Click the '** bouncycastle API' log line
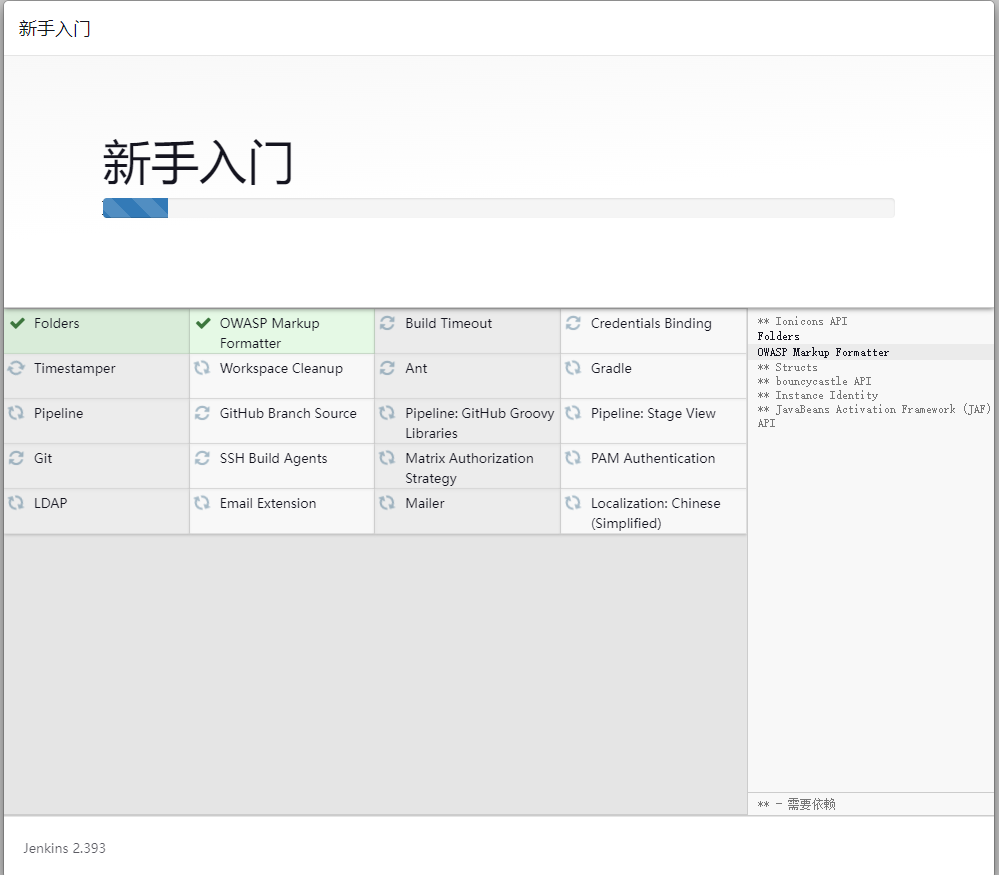The width and height of the screenshot is (999, 875). pos(814,381)
